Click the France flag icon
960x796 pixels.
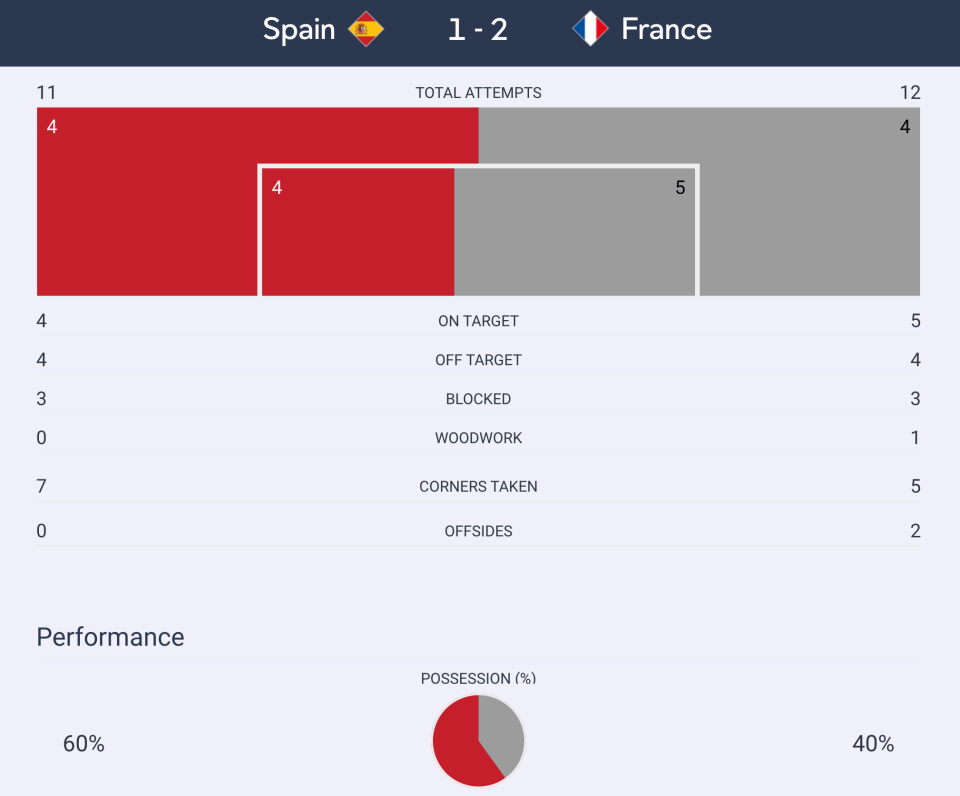[x=590, y=29]
